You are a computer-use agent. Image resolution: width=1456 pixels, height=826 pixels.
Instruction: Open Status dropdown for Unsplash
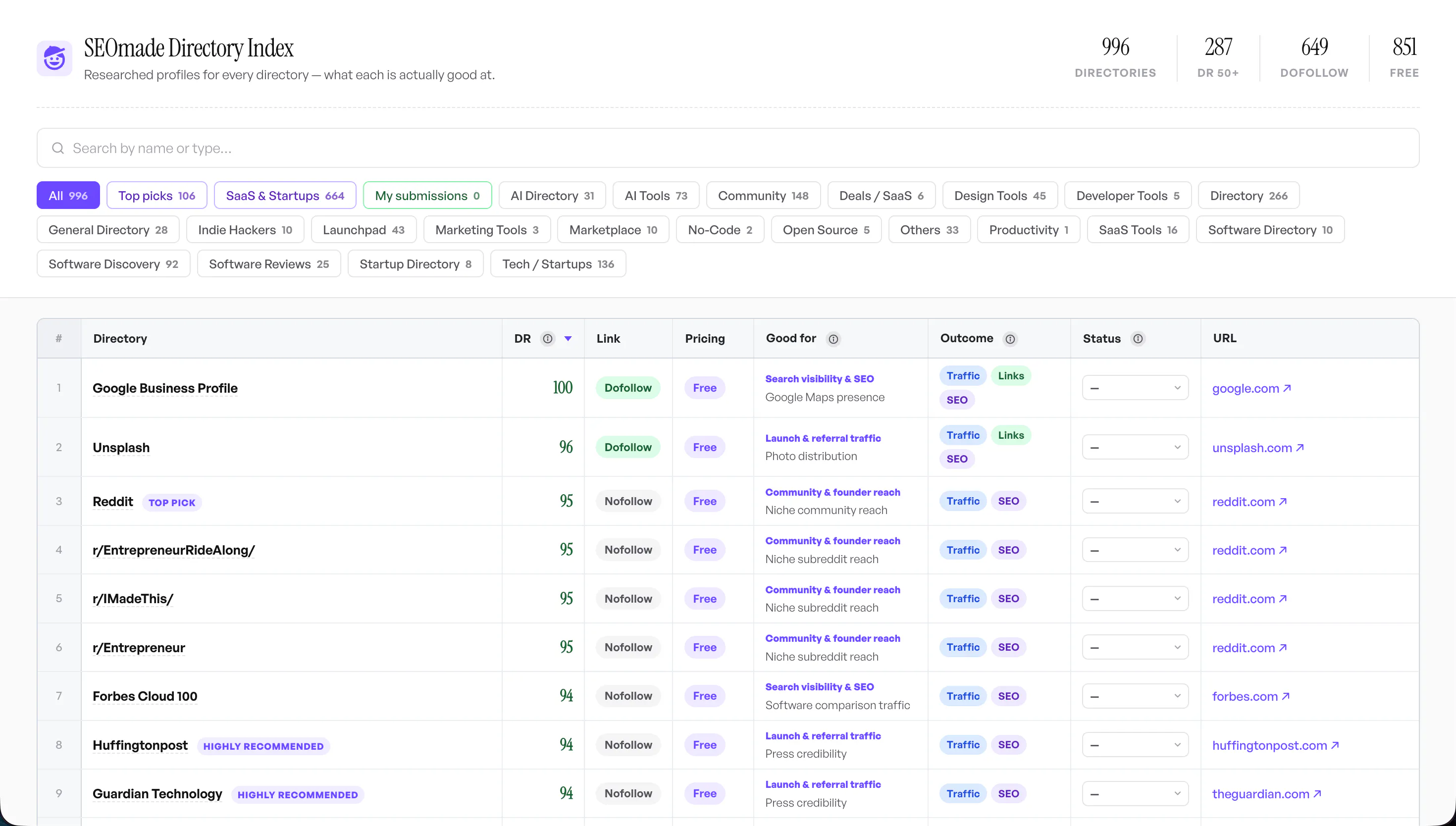[x=1135, y=447]
